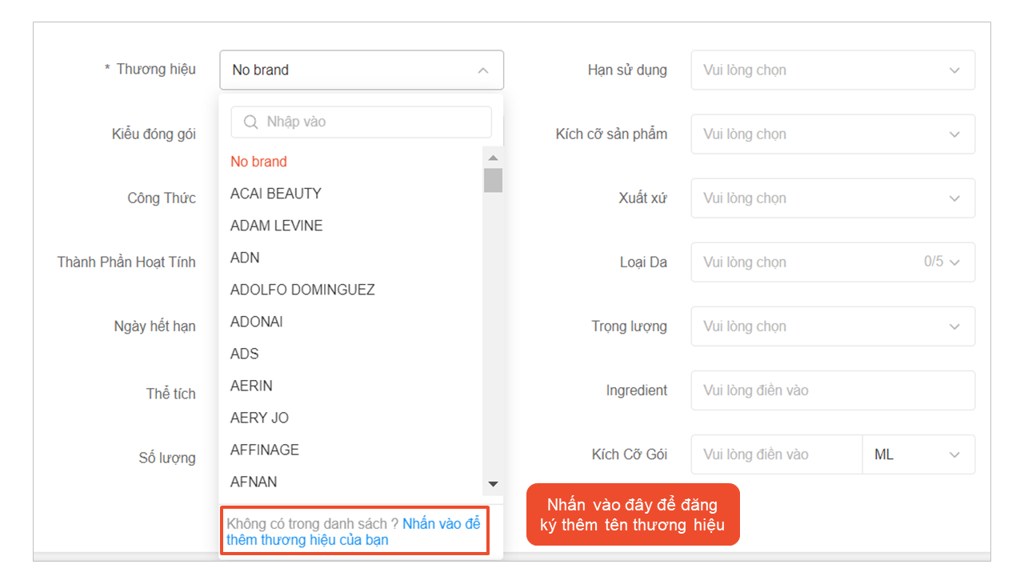Open the Xuất xứ dropdown
Viewport: 1024px width, 576px height.
point(832,198)
